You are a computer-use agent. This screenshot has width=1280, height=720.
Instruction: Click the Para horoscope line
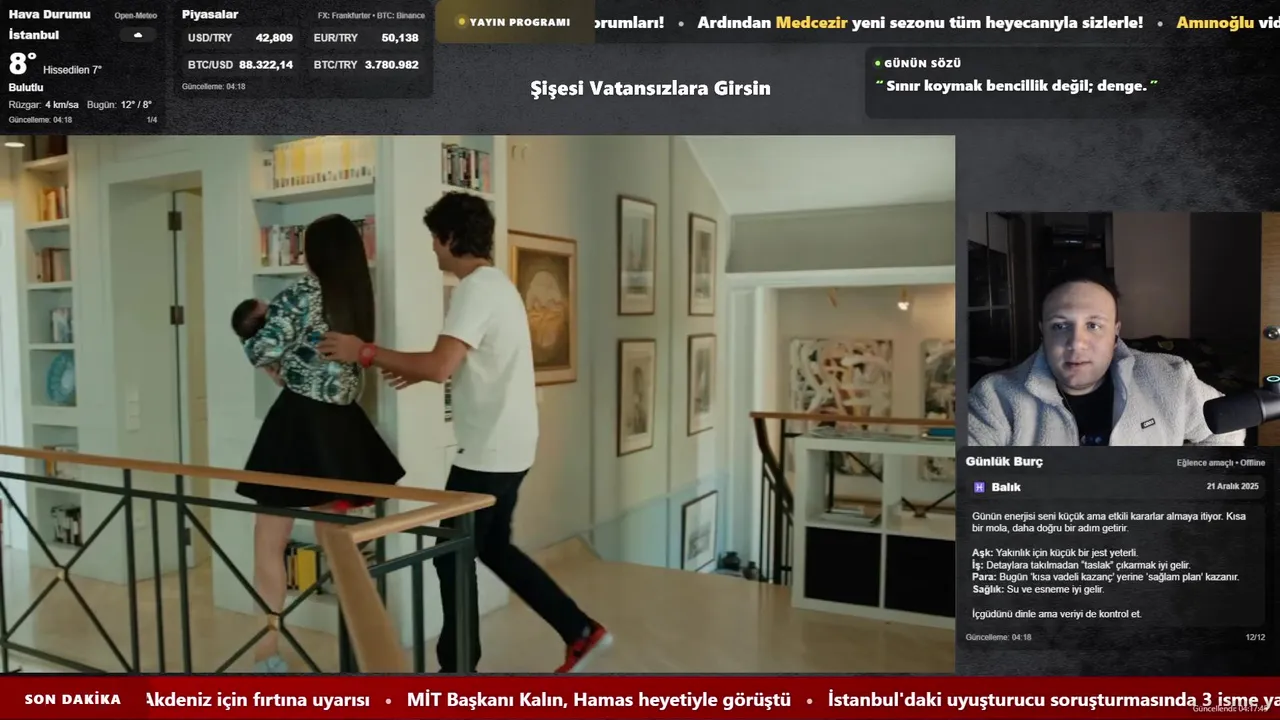pos(1105,577)
